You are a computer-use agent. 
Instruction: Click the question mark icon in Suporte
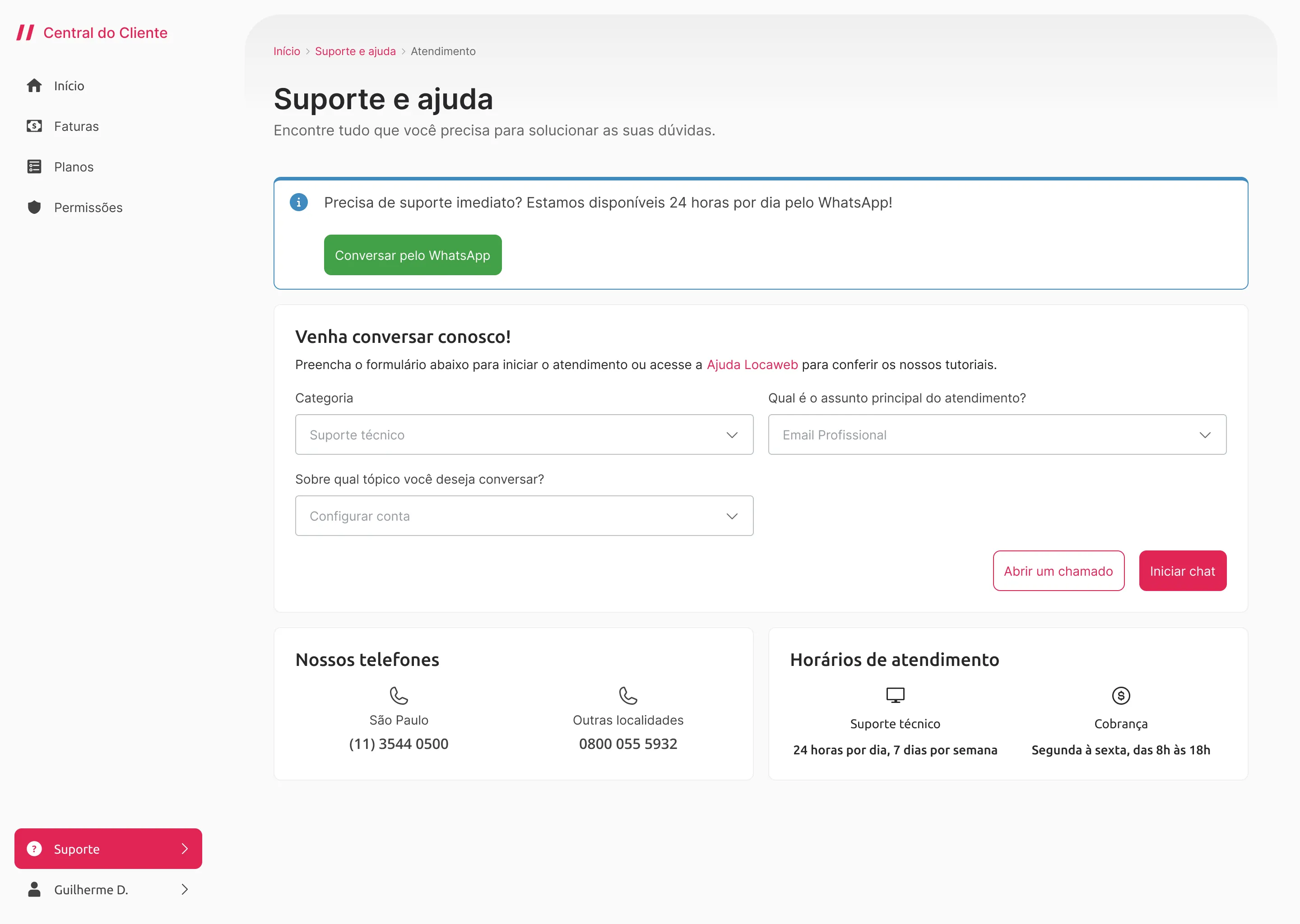(x=34, y=849)
